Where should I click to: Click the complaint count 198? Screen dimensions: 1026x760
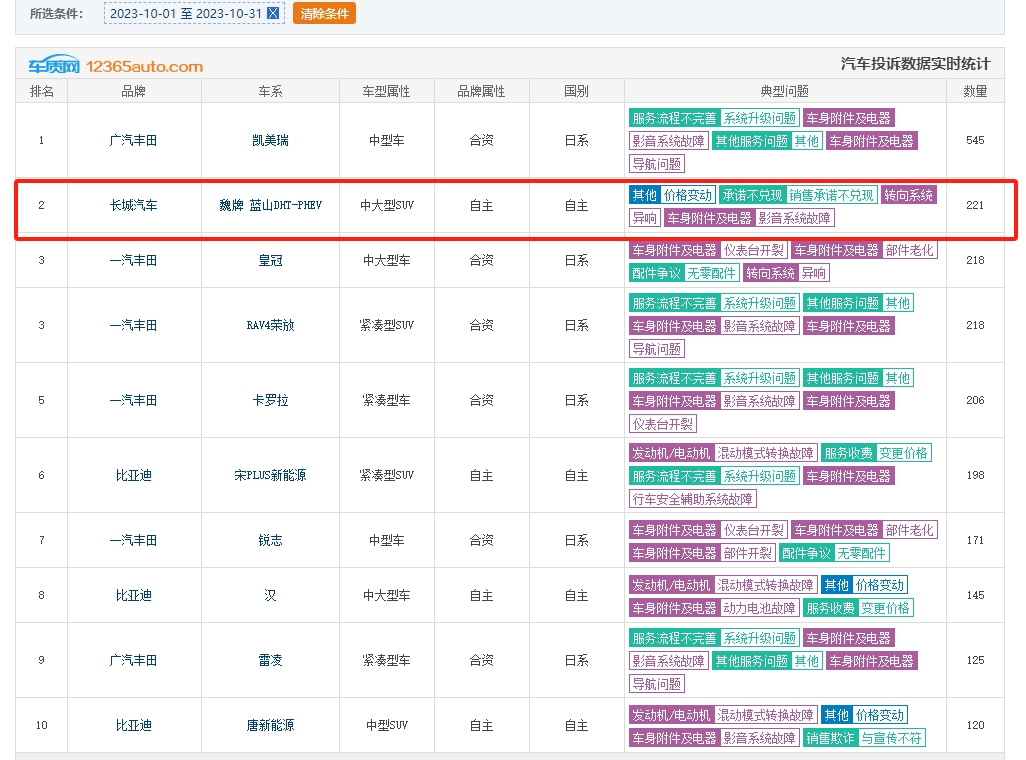tap(975, 475)
